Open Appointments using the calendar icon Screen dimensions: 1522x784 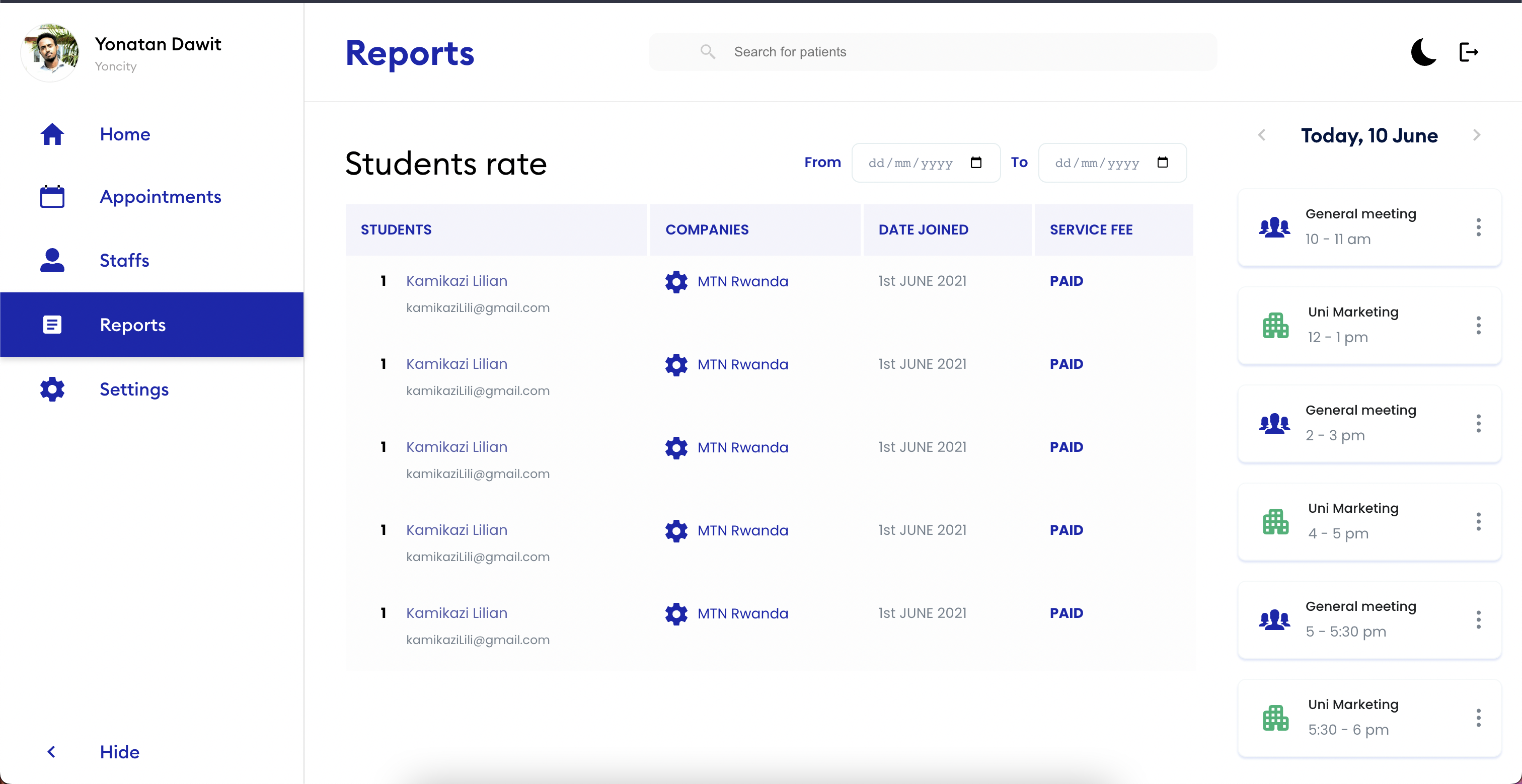(x=52, y=197)
